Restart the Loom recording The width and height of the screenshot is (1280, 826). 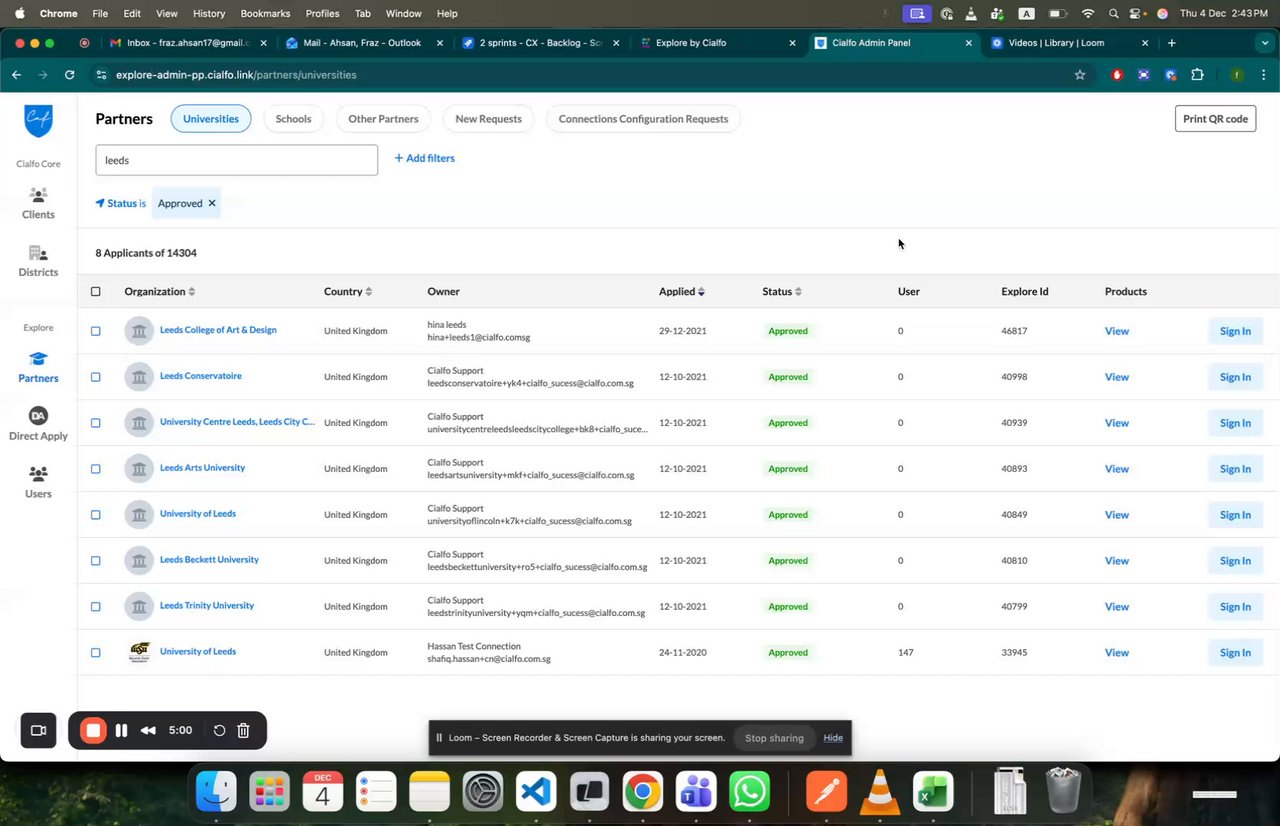(219, 730)
